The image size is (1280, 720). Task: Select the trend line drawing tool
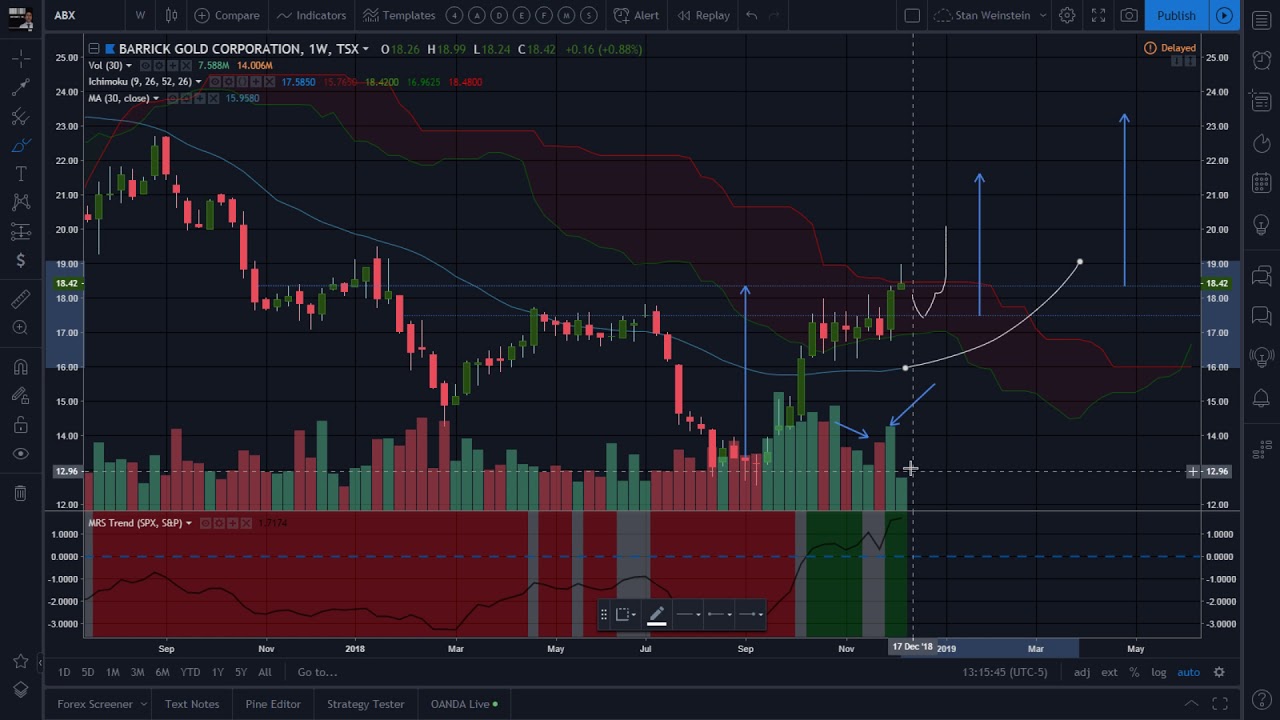click(x=20, y=89)
